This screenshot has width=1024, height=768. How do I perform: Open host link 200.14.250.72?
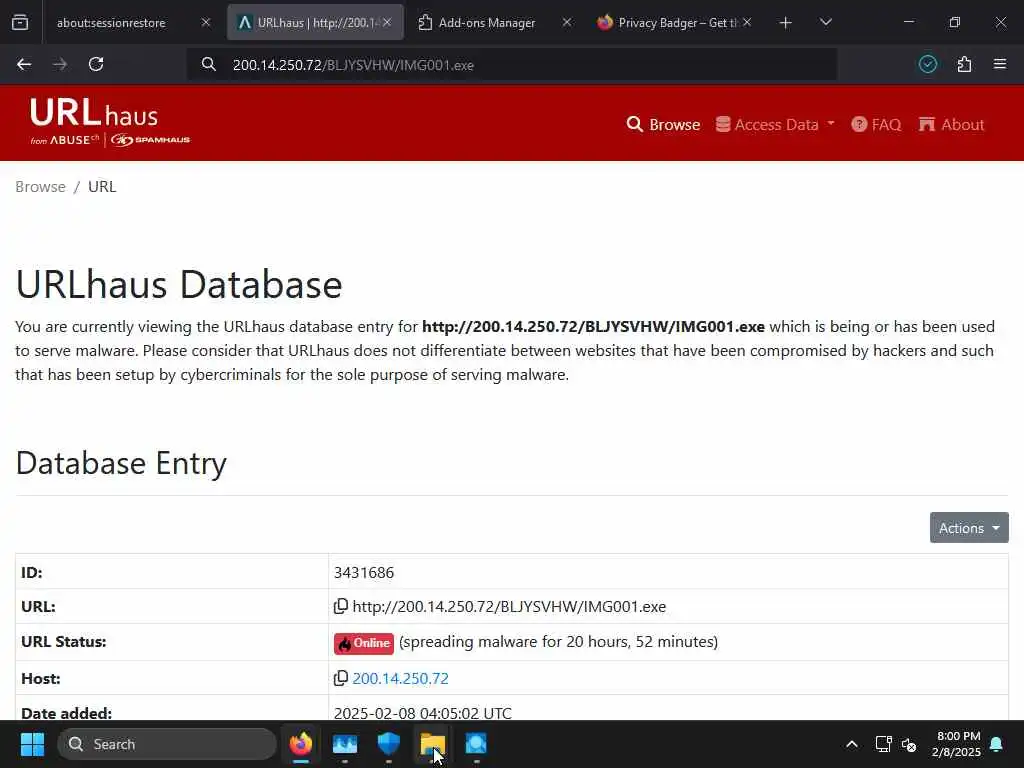click(400, 679)
